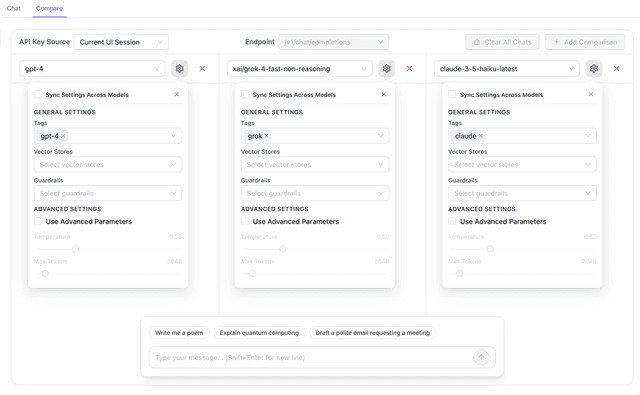Enable Sync Settings Across Models in gpt-4 panel
The width and height of the screenshot is (640, 395).
[x=38, y=94]
